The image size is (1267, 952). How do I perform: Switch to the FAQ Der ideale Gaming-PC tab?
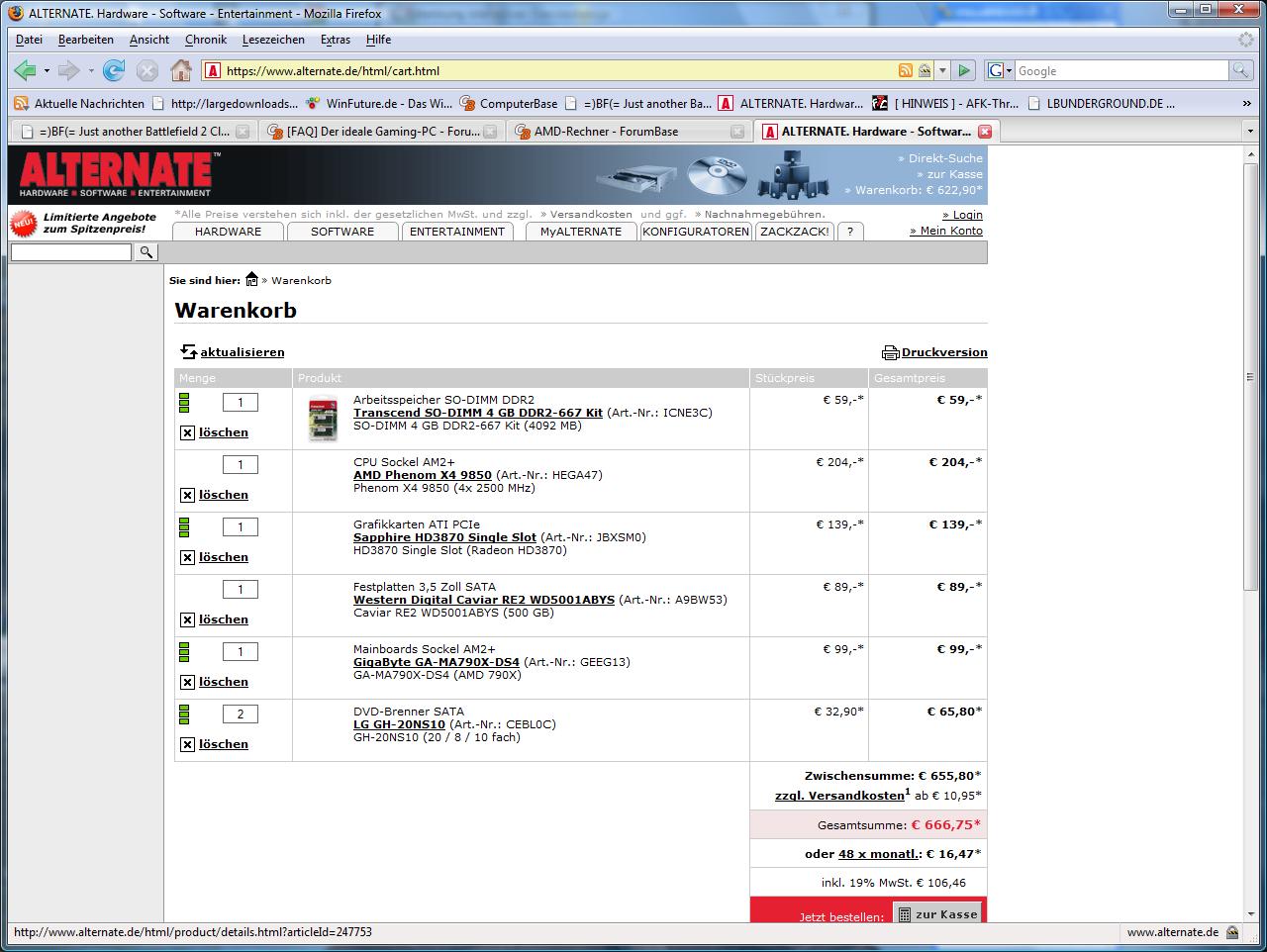pyautogui.click(x=383, y=132)
